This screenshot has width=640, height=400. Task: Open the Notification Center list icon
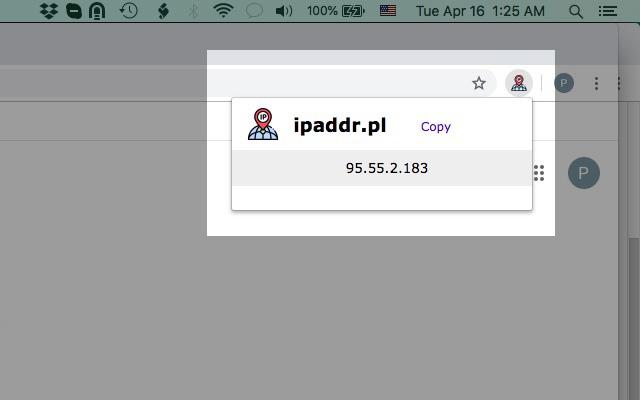(x=607, y=11)
